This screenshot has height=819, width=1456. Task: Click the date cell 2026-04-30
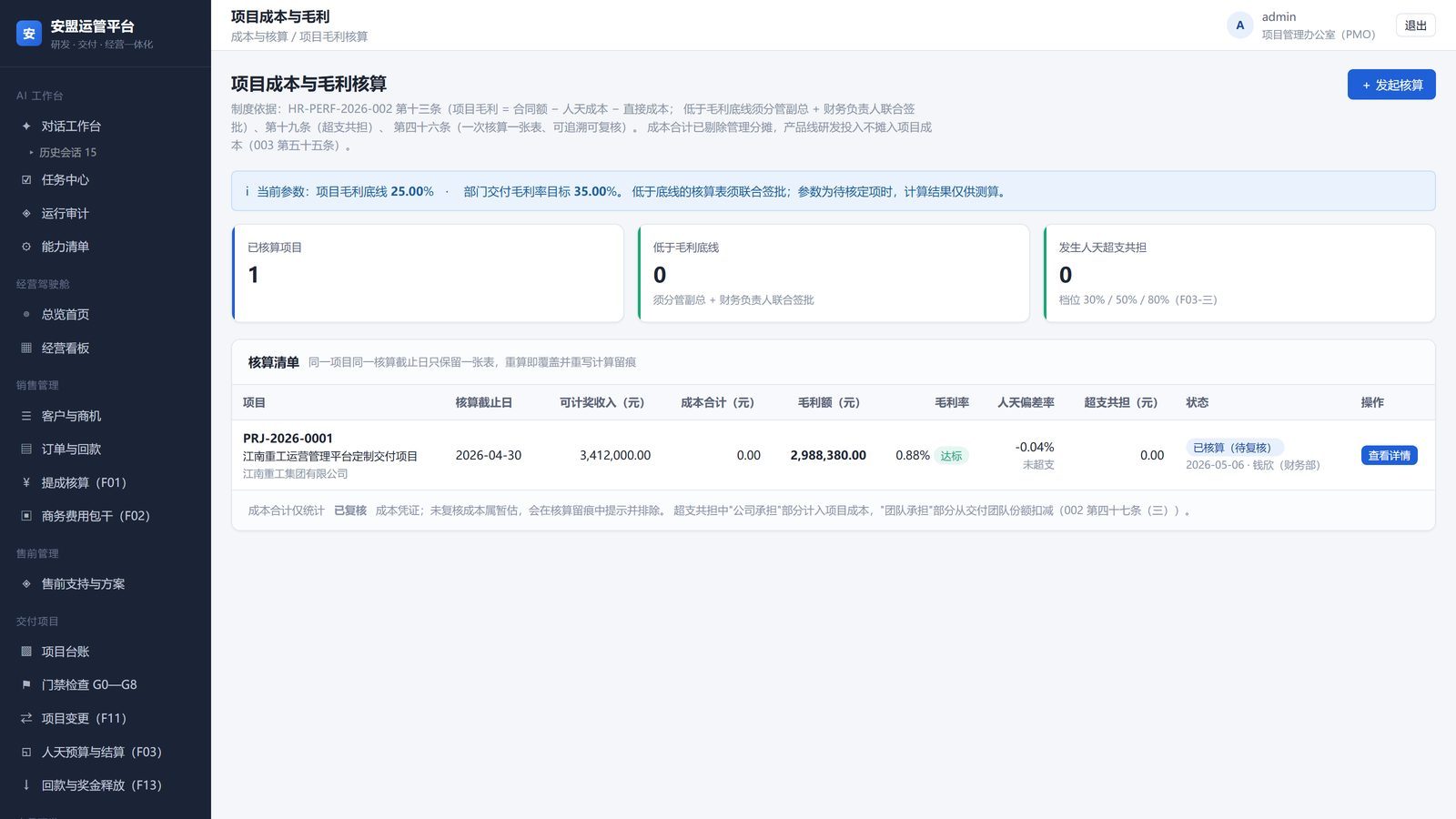pyautogui.click(x=489, y=455)
